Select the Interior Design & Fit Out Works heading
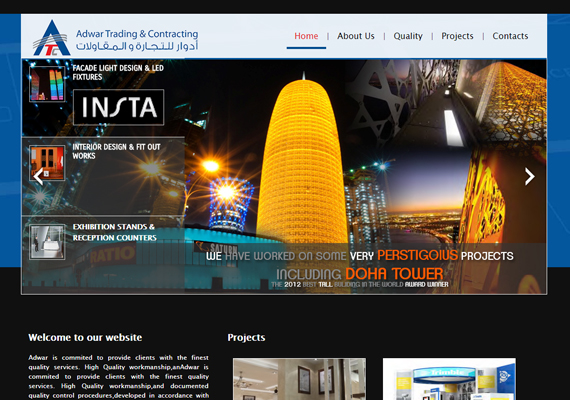Screen dimensions: 570x400 click(116, 151)
